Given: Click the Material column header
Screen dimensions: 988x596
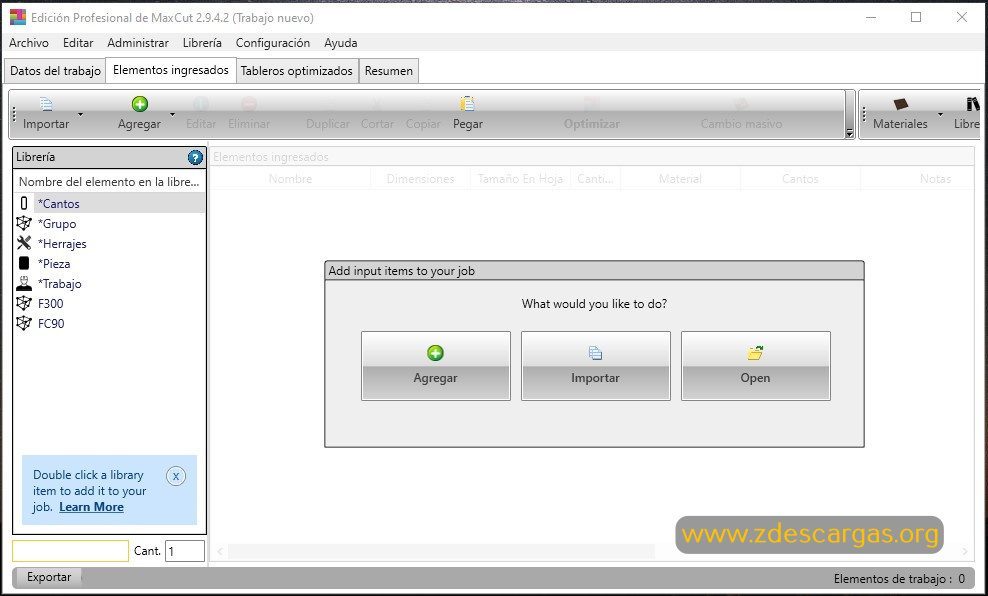Looking at the screenshot, I should click(681, 179).
